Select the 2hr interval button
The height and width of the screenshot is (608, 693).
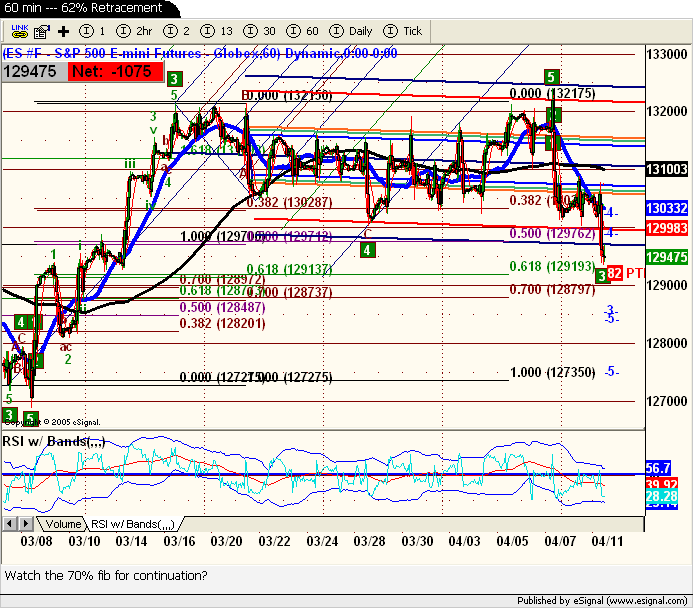pyautogui.click(x=135, y=31)
